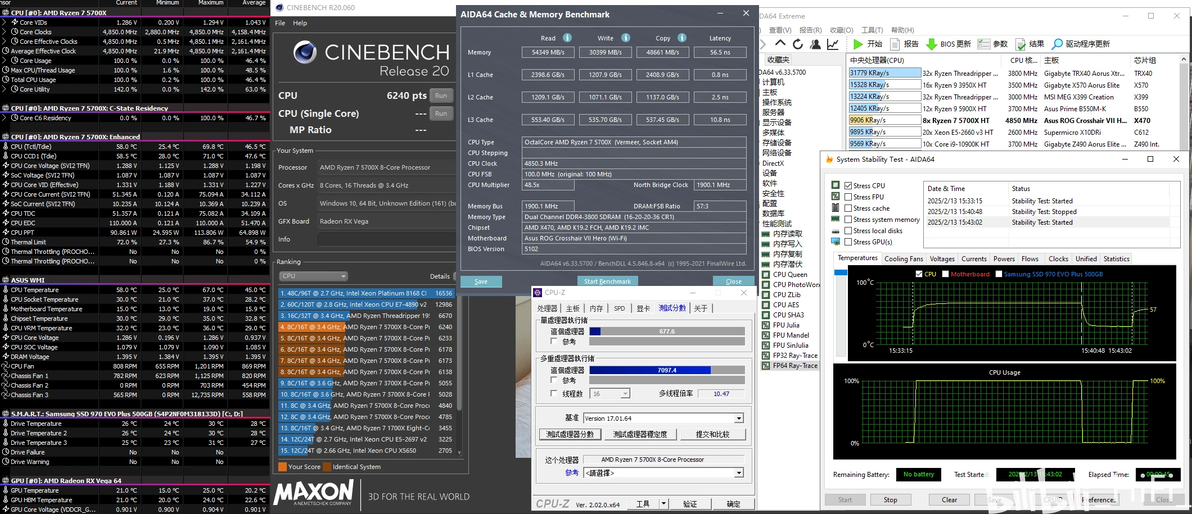Toggle the Stress CPU checkbox
The width and height of the screenshot is (1192, 514).
(848, 186)
